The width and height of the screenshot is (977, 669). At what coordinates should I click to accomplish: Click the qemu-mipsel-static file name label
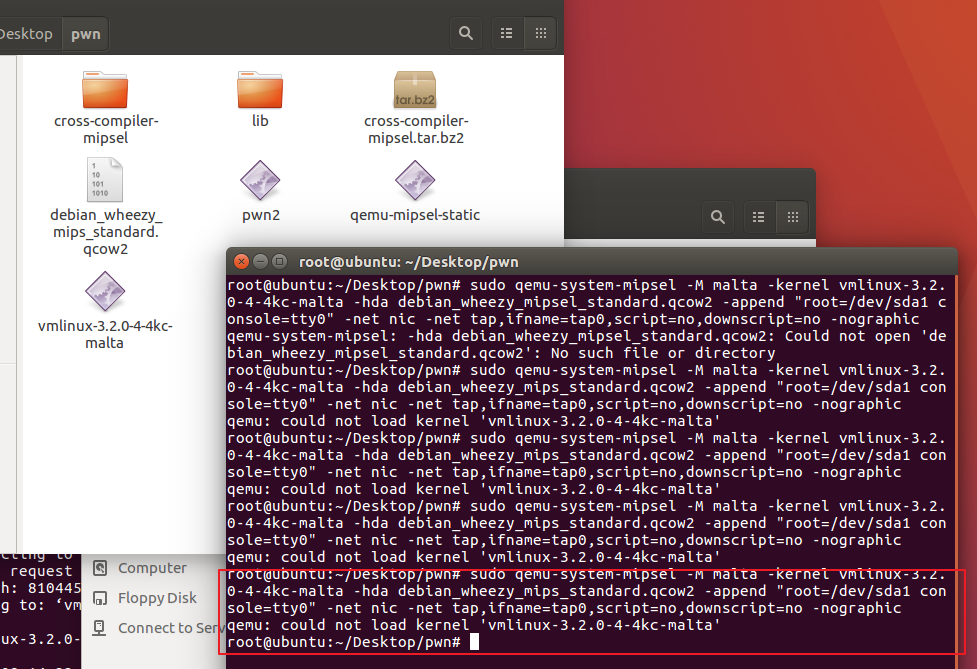pos(415,215)
